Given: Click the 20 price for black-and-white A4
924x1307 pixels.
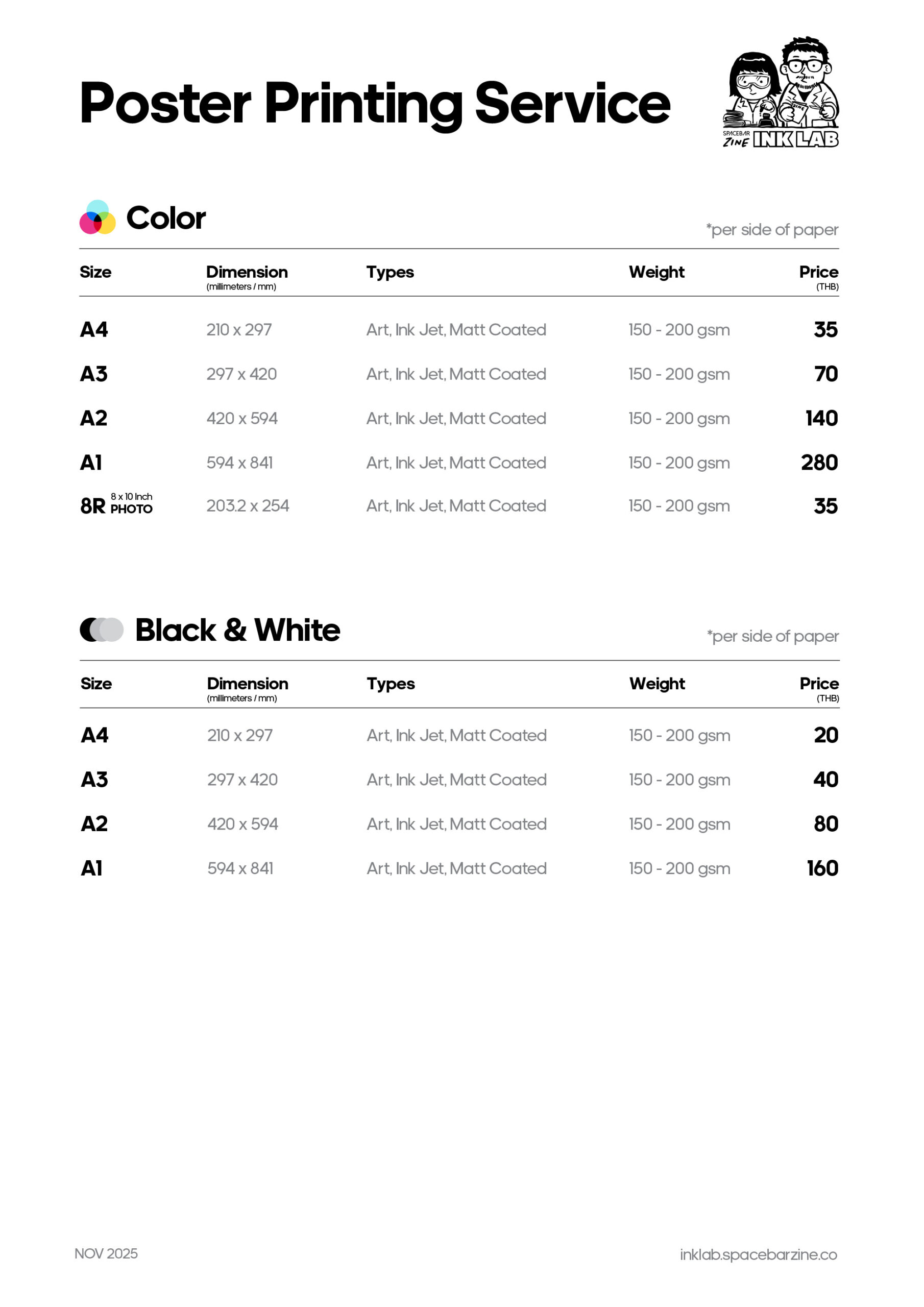Looking at the screenshot, I should tap(825, 736).
